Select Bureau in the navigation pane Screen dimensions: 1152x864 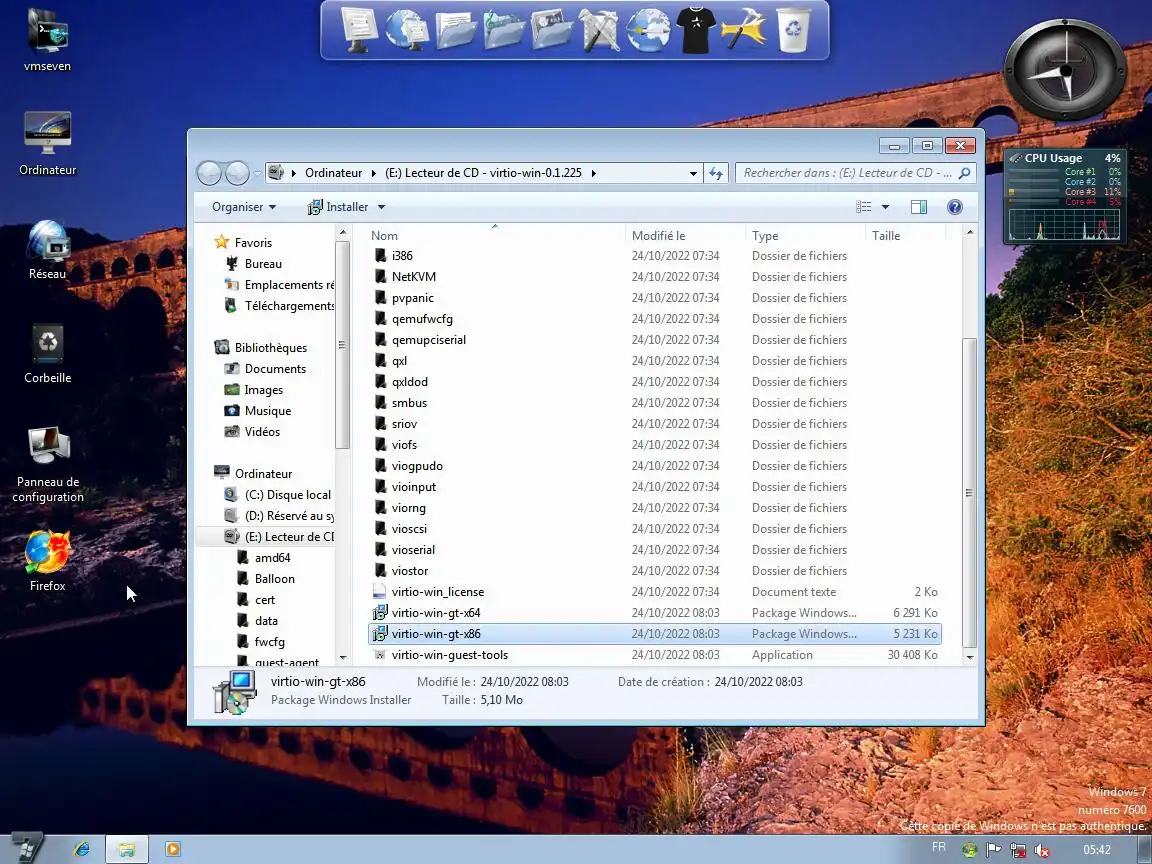[x=263, y=264]
